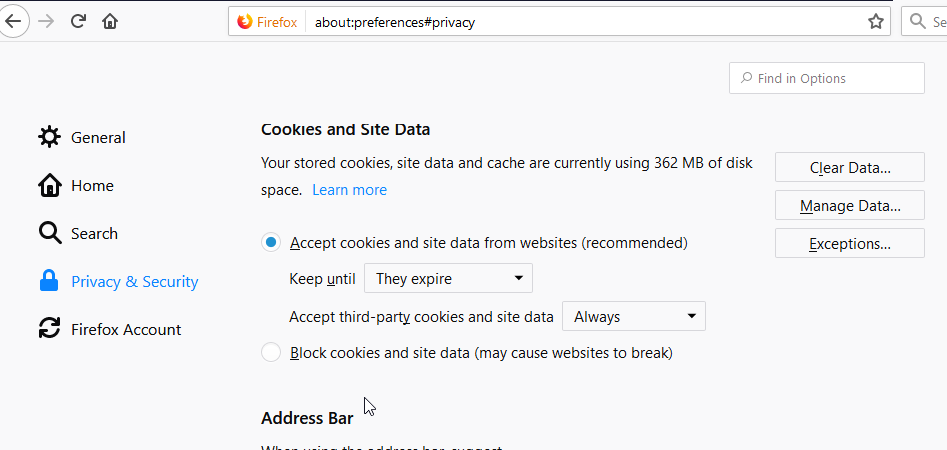The image size is (947, 450).
Task: Select Accept cookies and site data radio button
Action: (271, 243)
